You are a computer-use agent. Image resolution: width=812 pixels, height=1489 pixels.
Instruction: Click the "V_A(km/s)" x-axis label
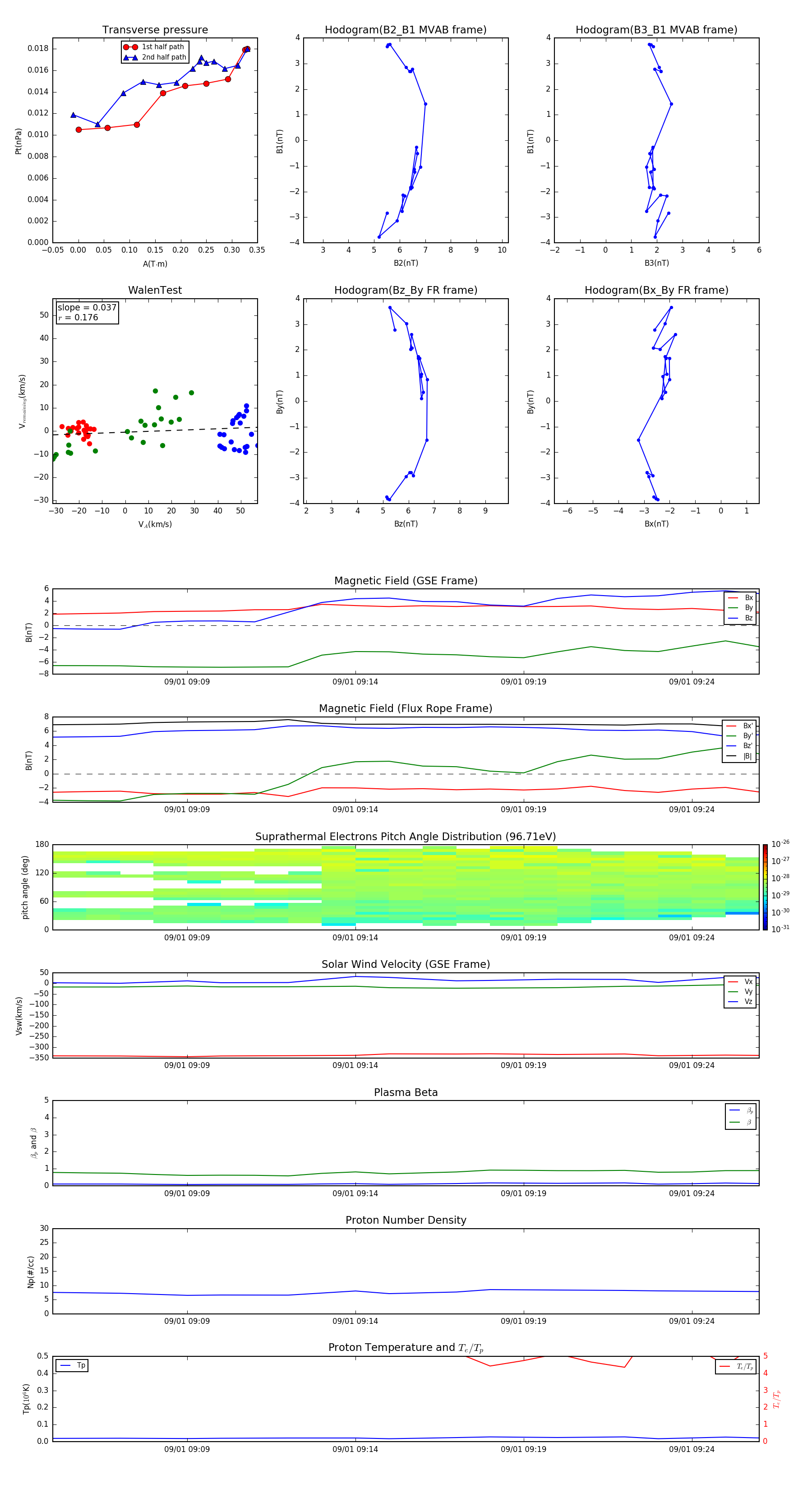(x=155, y=524)
